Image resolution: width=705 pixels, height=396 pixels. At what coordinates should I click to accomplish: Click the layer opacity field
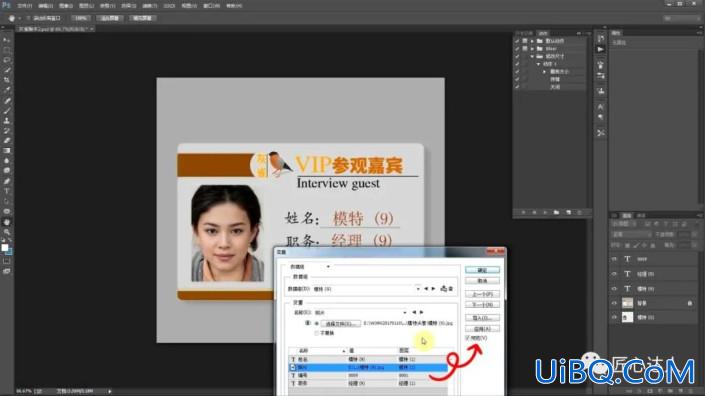point(684,234)
